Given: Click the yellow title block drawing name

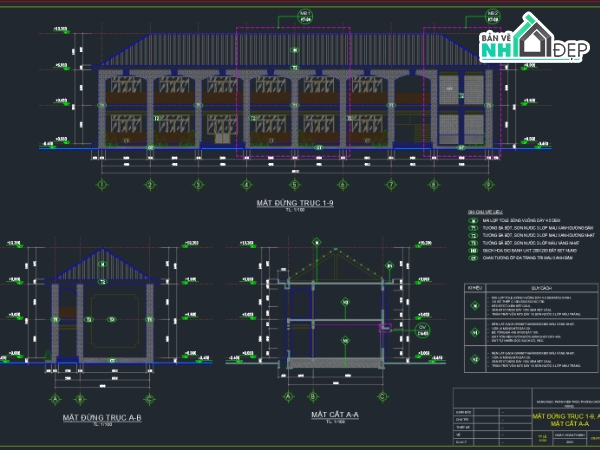Looking at the screenshot, I should 566,420.
